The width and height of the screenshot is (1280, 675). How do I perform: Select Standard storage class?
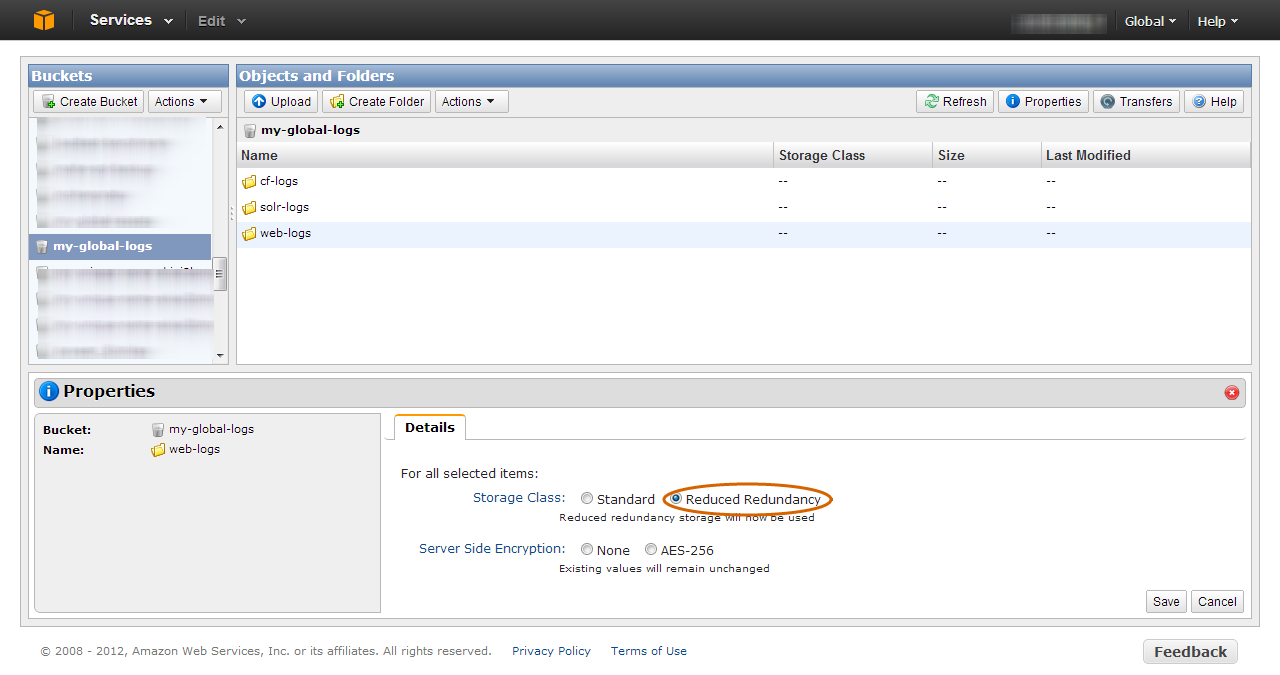click(x=587, y=499)
